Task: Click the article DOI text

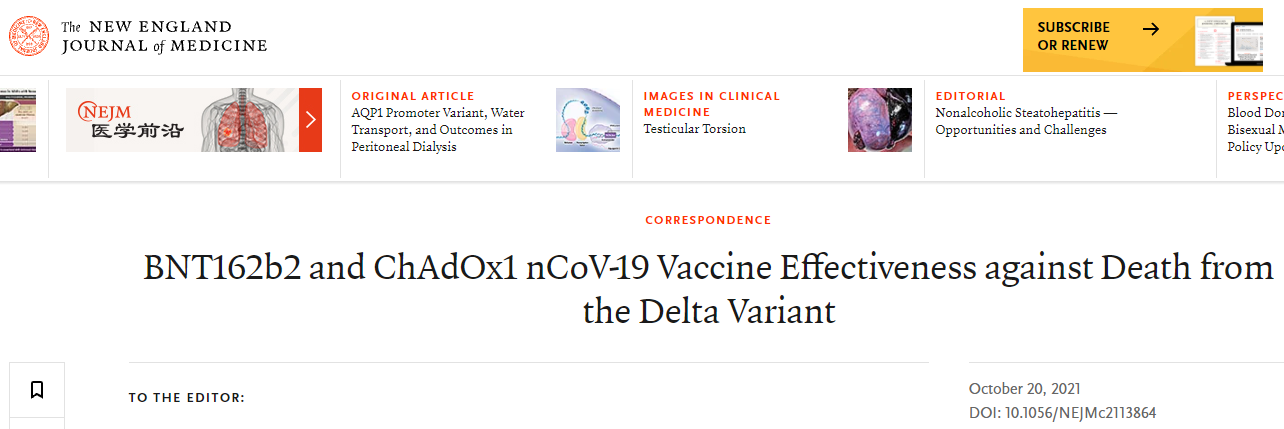Action: pos(1062,413)
